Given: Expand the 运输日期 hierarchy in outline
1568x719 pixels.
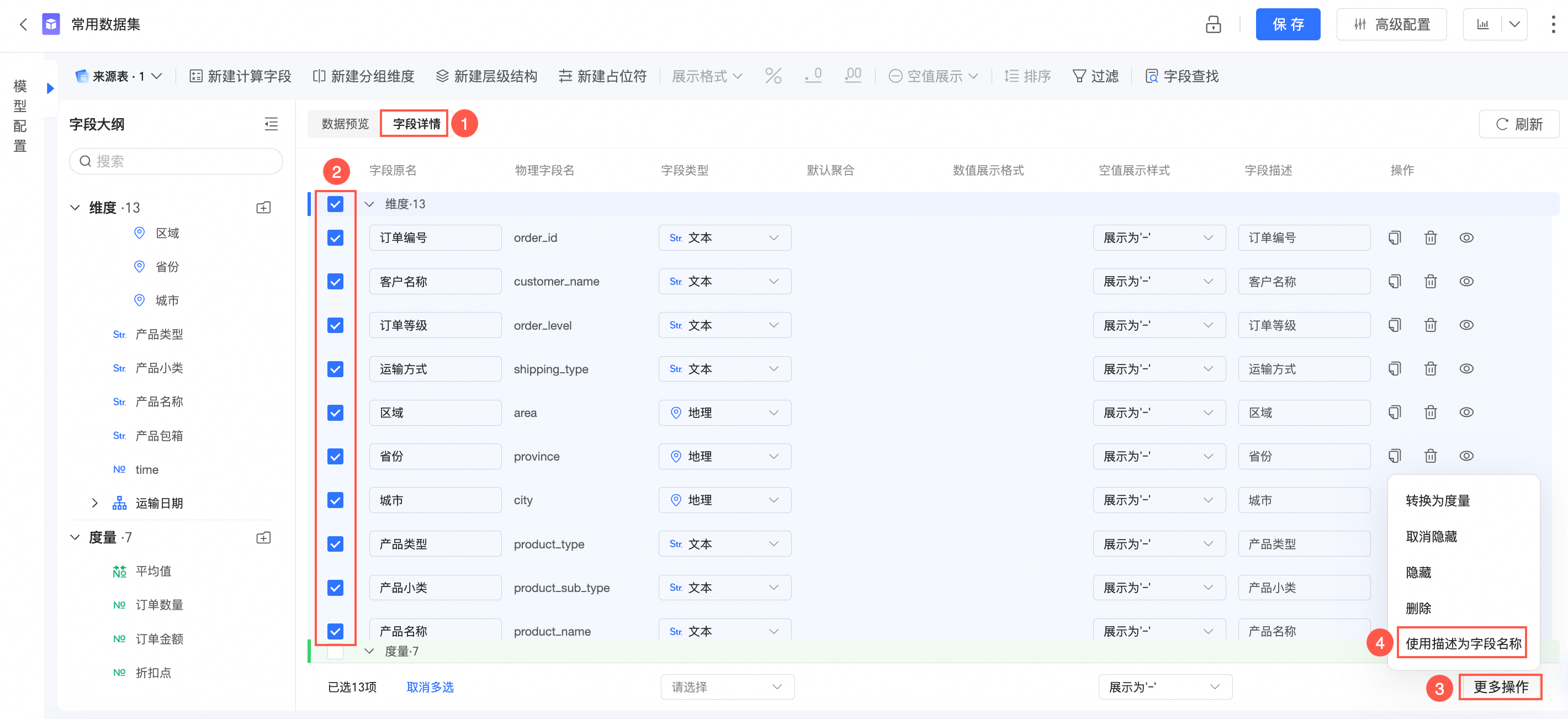Looking at the screenshot, I should (94, 503).
